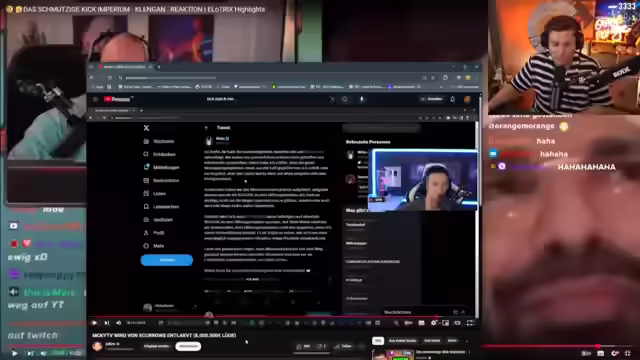
Task: Enter fullscreen on the inner video player
Action: (x=470, y=323)
